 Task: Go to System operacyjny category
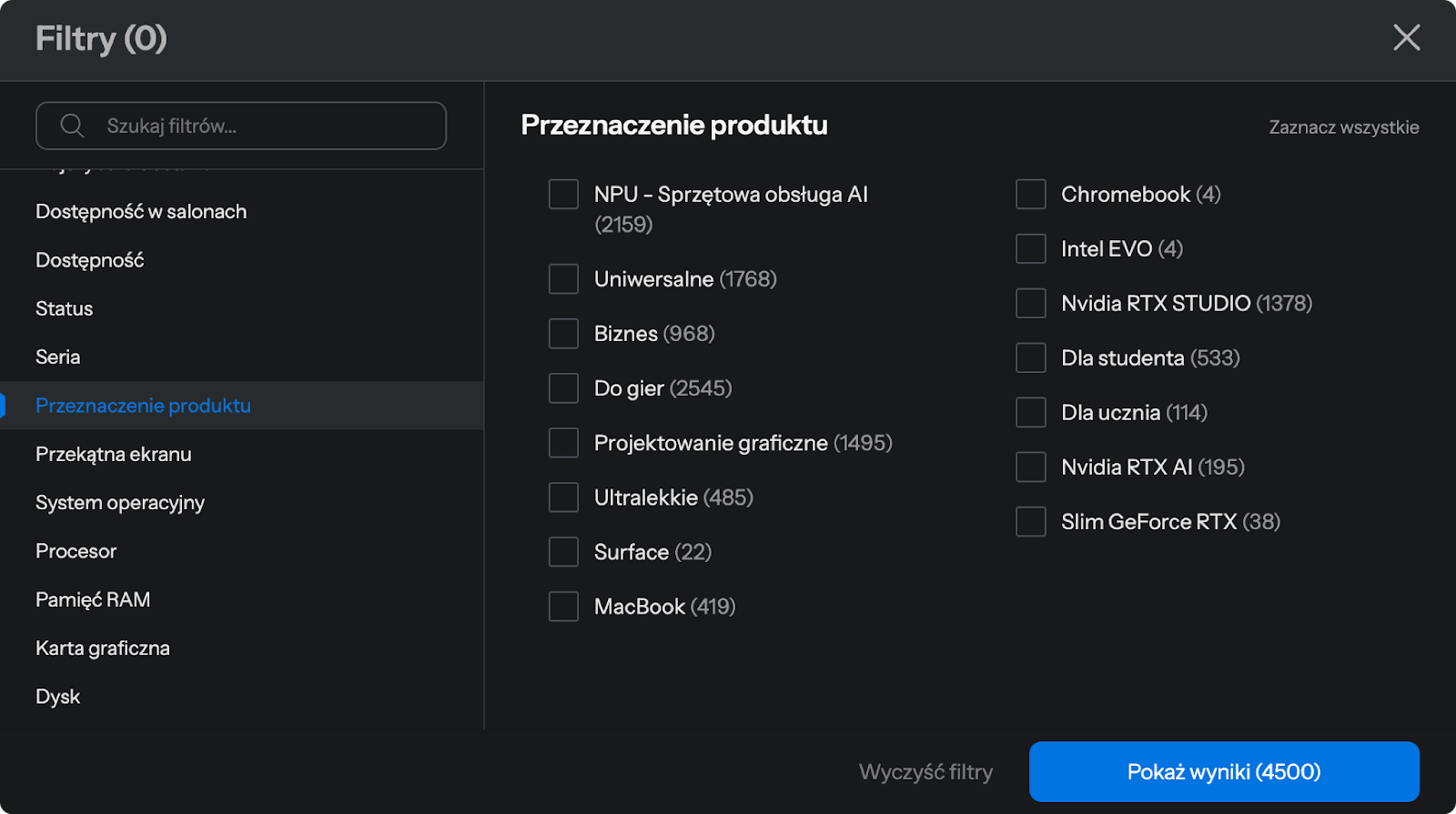(120, 503)
